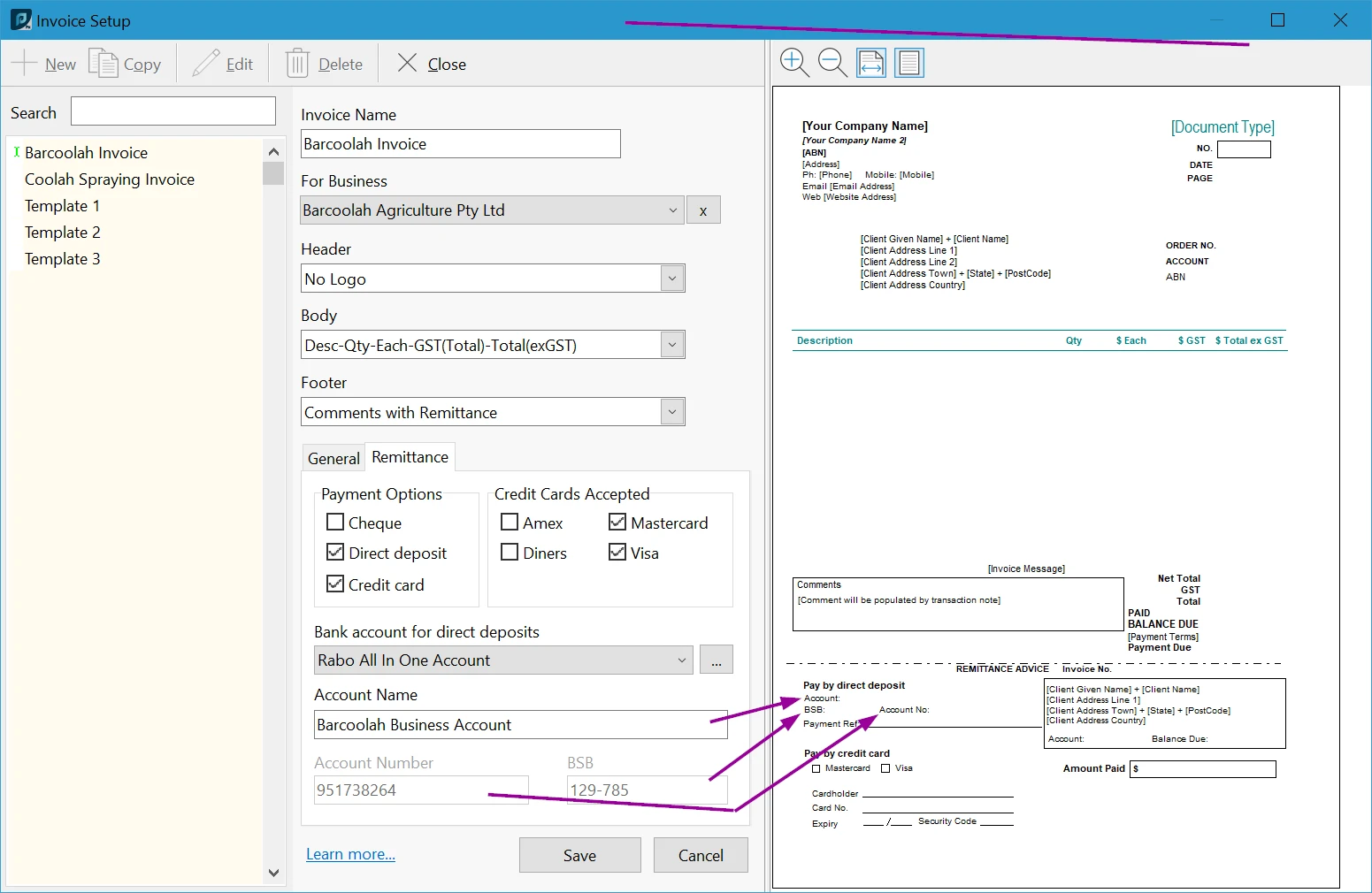
Task: Switch to the General tab
Action: tap(333, 458)
